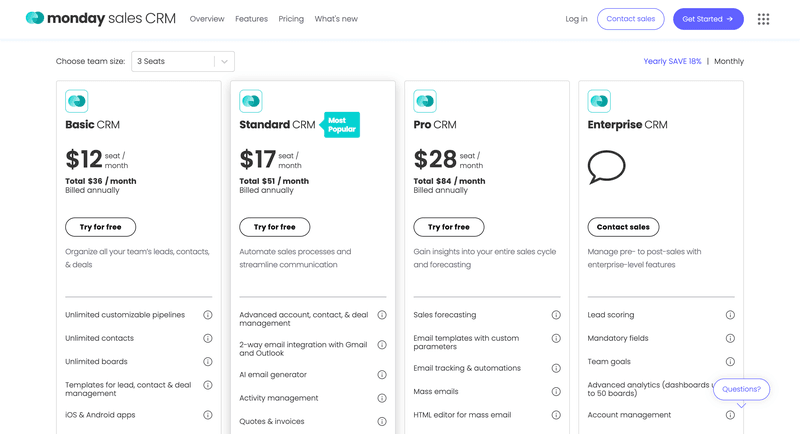Click the Standard CRM plan logo icon
Image resolution: width=800 pixels, height=434 pixels.
(251, 101)
